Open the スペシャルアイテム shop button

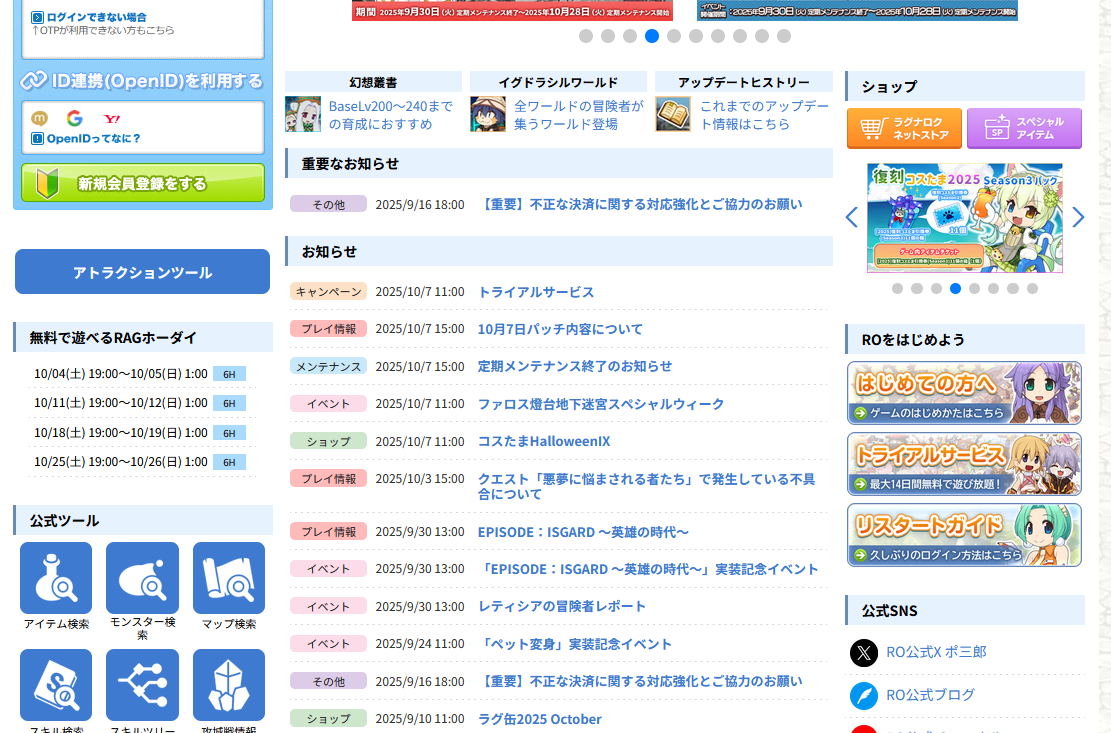click(x=1024, y=129)
